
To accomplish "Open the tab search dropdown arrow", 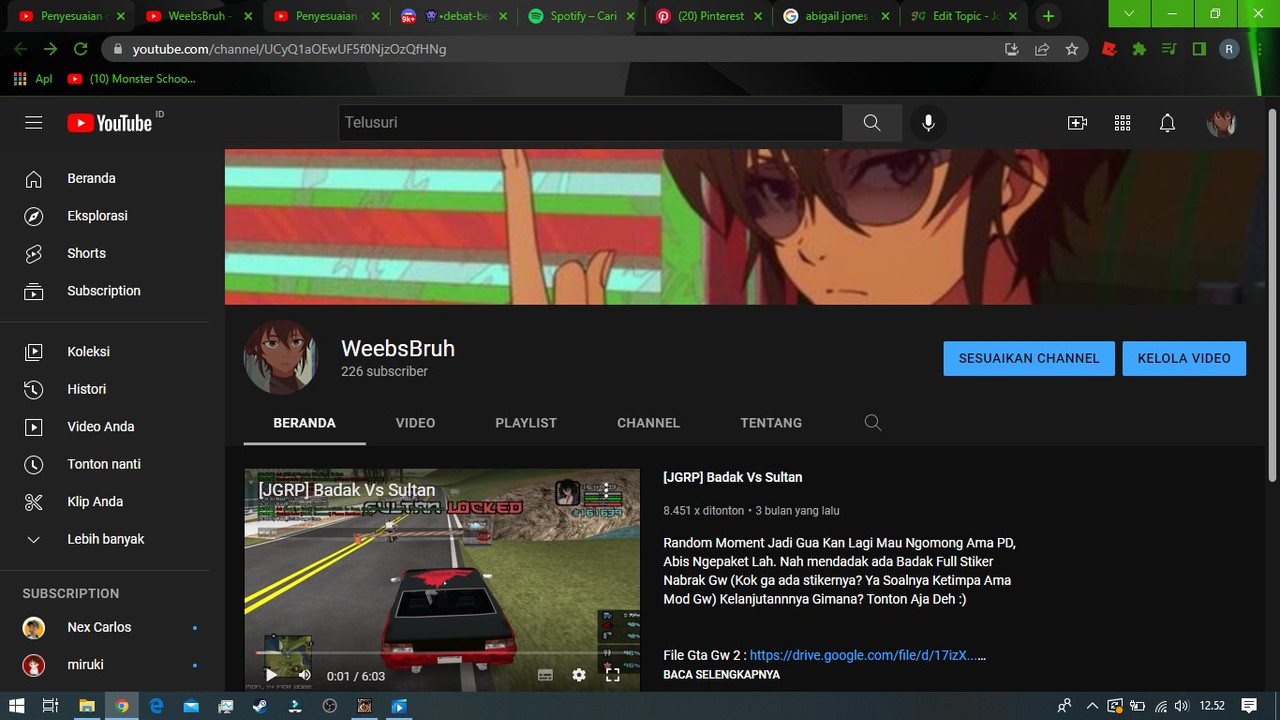I will (x=1130, y=13).
